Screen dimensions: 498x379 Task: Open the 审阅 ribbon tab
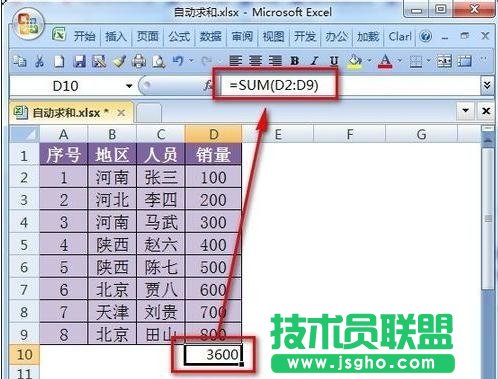pyautogui.click(x=242, y=36)
